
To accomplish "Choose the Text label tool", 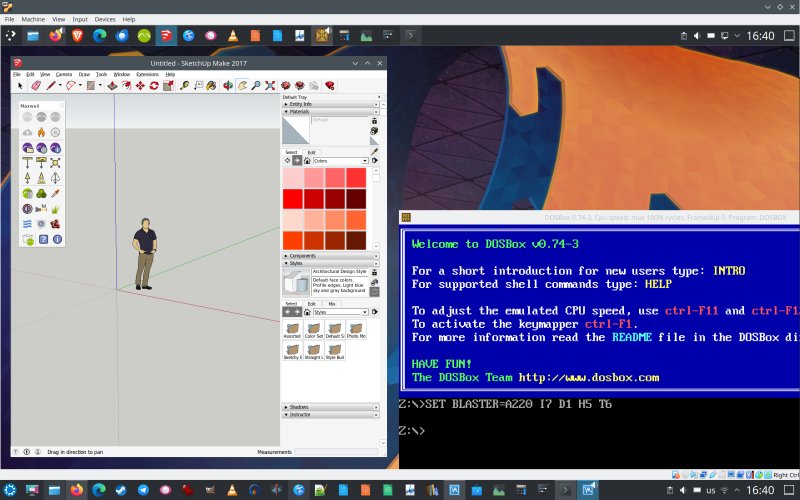I will click(198, 86).
